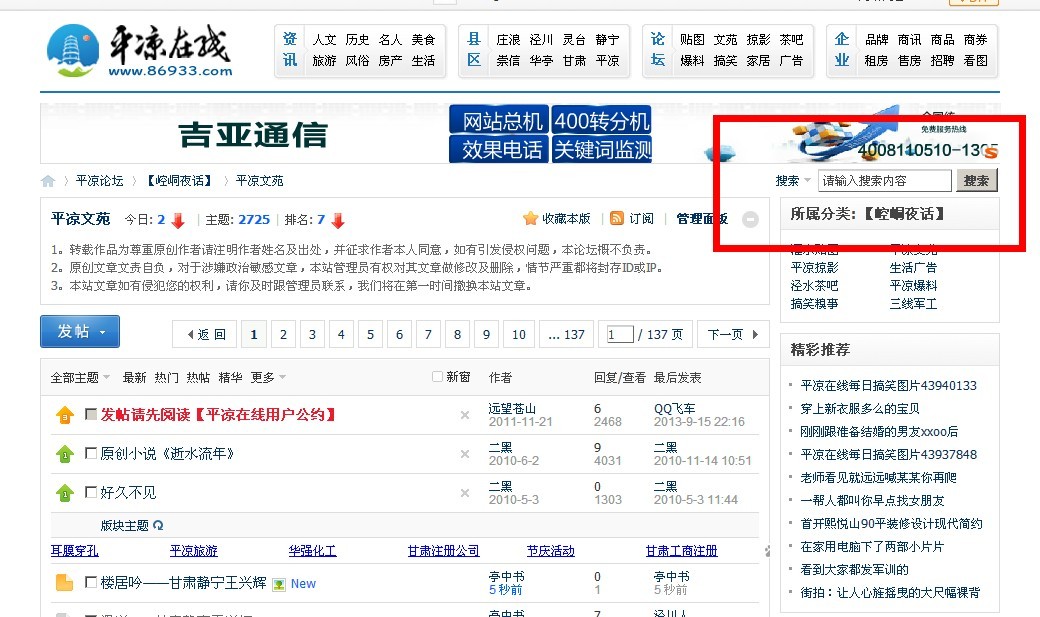Collapse the forum header with minus icon
Screen dimensions: 1040x617
[x=750, y=219]
